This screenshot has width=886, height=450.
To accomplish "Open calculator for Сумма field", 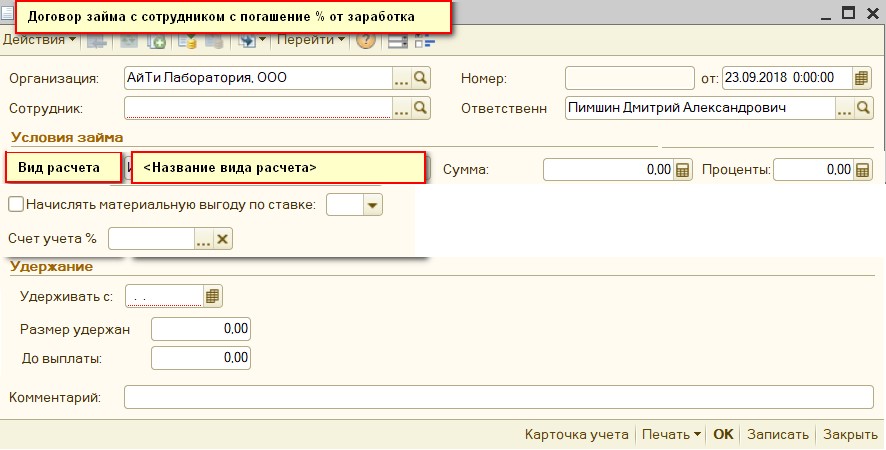I will click(x=684, y=170).
